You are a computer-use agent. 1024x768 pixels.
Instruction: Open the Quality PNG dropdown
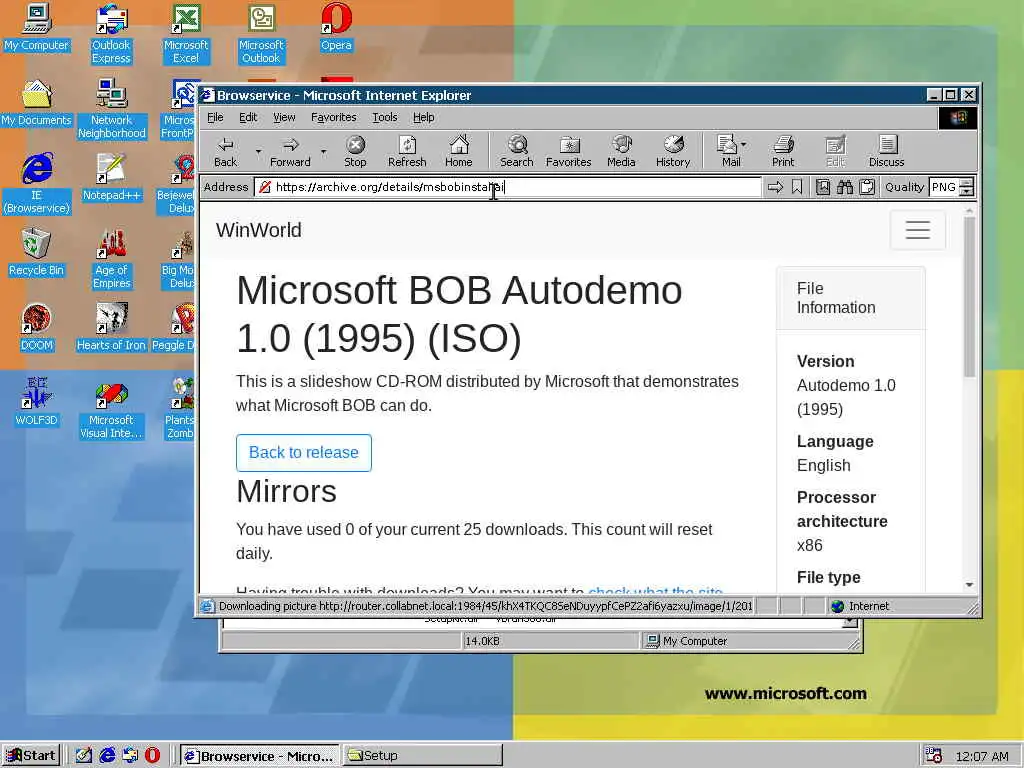tap(967, 187)
